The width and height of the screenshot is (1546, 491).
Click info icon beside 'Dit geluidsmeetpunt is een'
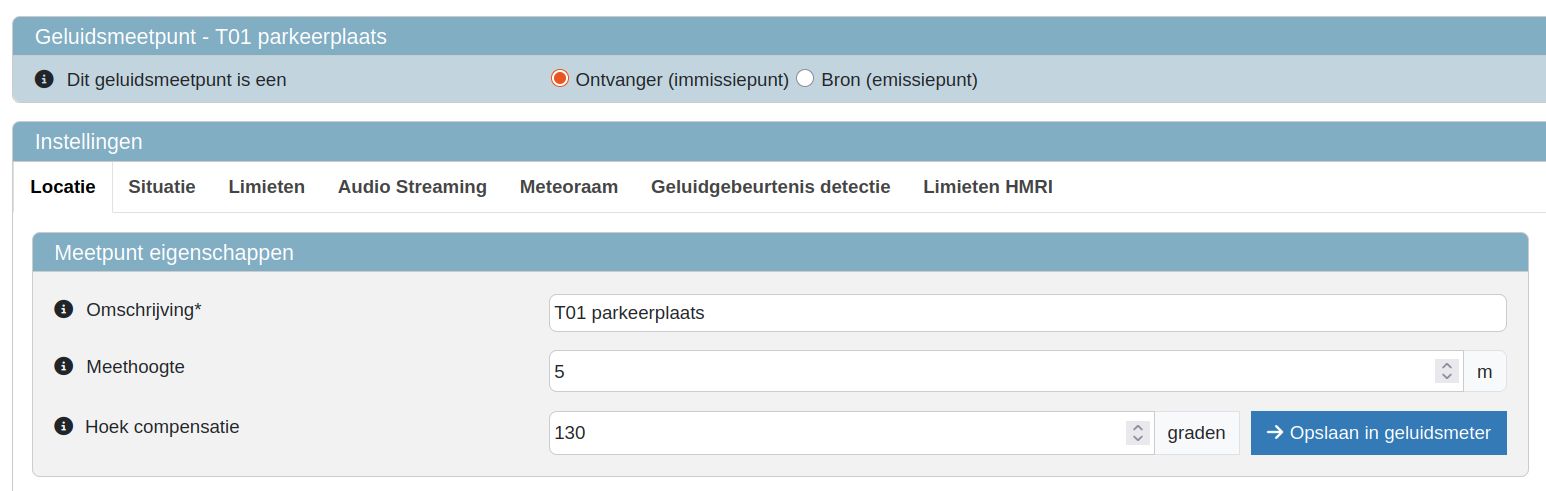(44, 79)
